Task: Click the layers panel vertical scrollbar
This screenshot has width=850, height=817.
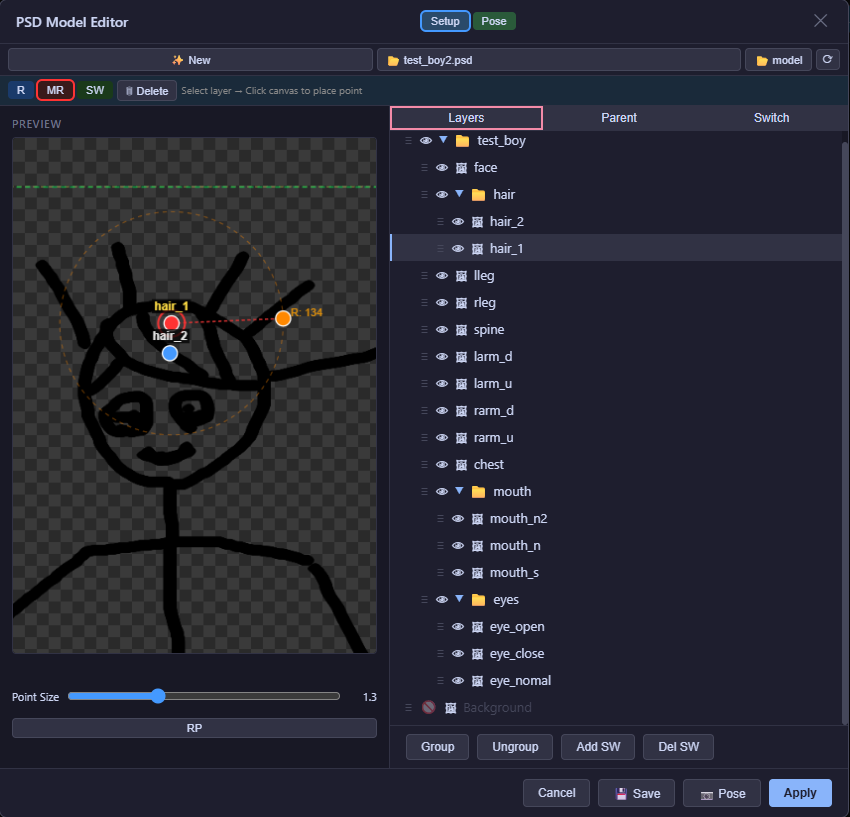Action: [x=844, y=433]
